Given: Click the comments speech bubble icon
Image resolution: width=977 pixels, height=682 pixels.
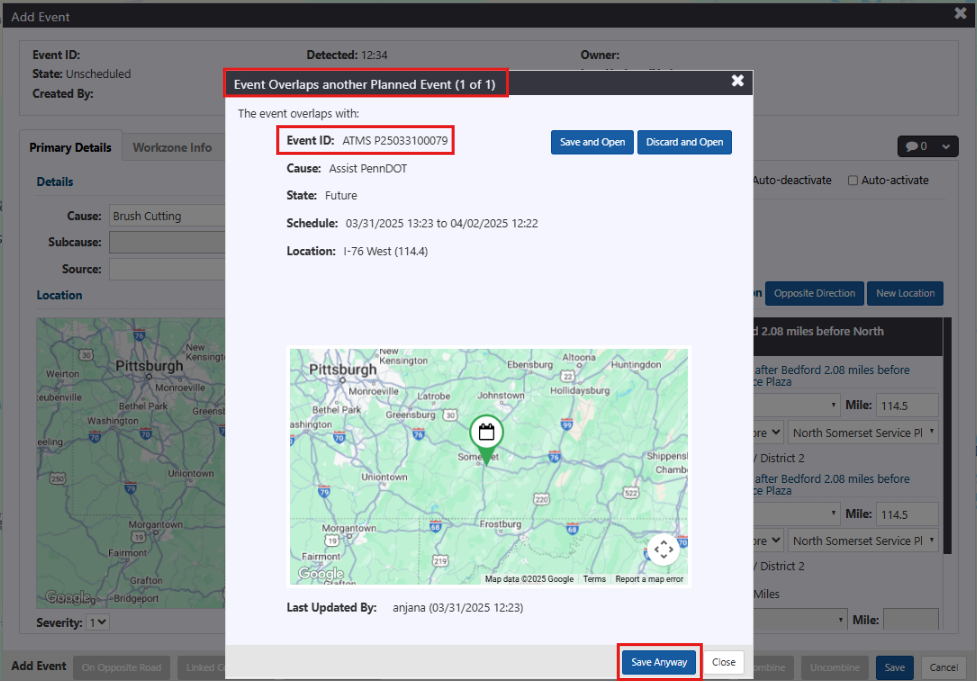Looking at the screenshot, I should (x=913, y=146).
